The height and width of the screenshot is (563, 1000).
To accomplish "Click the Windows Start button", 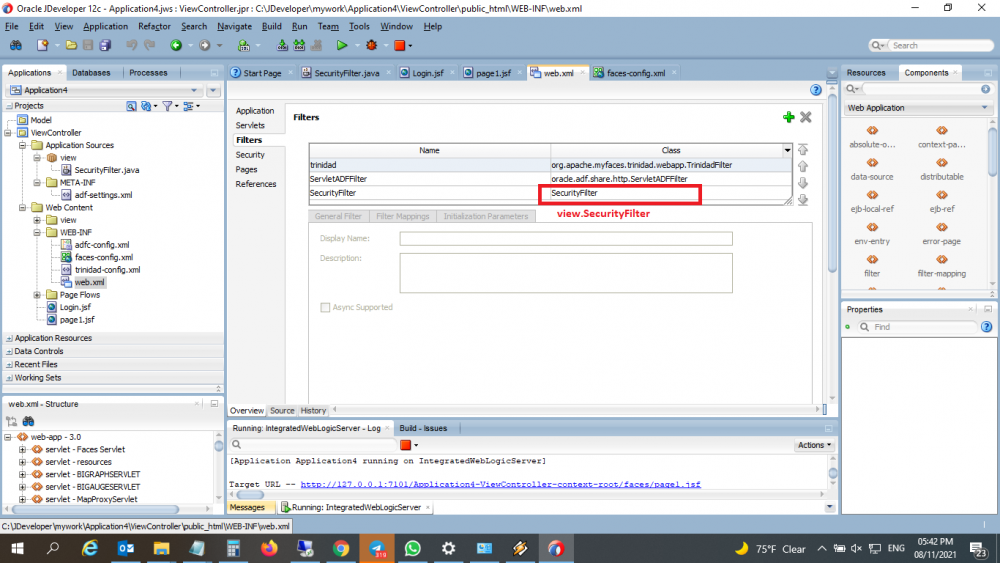I will 17,548.
